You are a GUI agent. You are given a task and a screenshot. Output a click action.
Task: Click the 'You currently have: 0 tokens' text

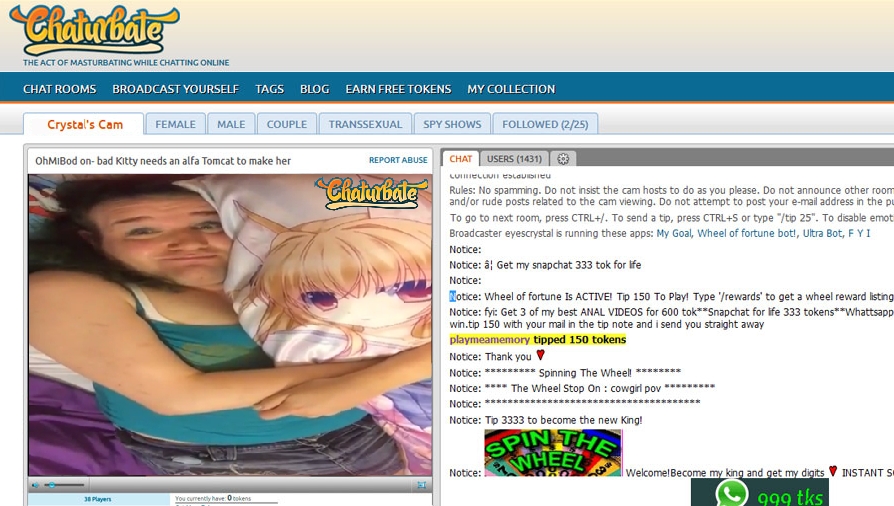213,498
